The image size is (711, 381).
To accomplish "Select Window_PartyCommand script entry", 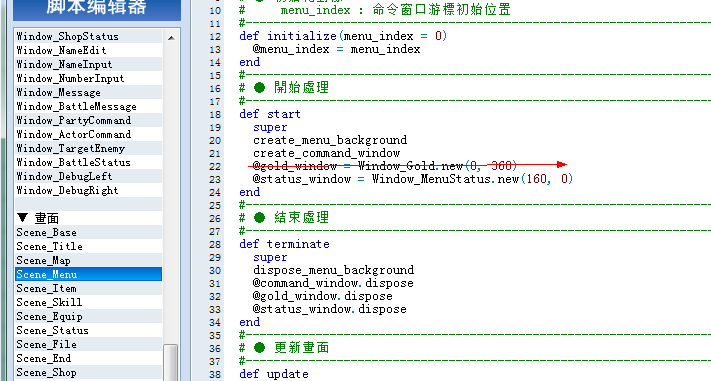I will (x=88, y=121).
